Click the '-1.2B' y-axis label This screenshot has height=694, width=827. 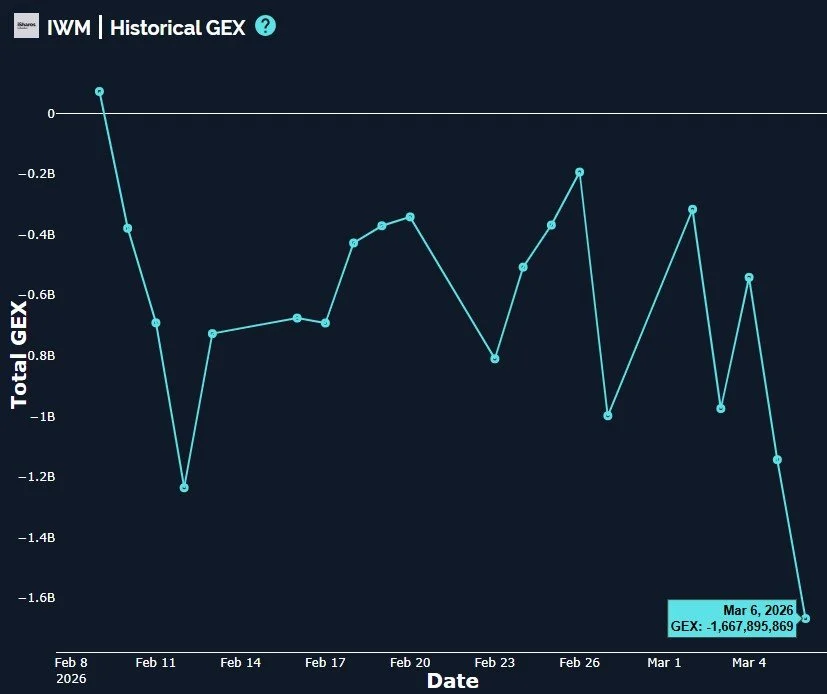click(x=36, y=477)
